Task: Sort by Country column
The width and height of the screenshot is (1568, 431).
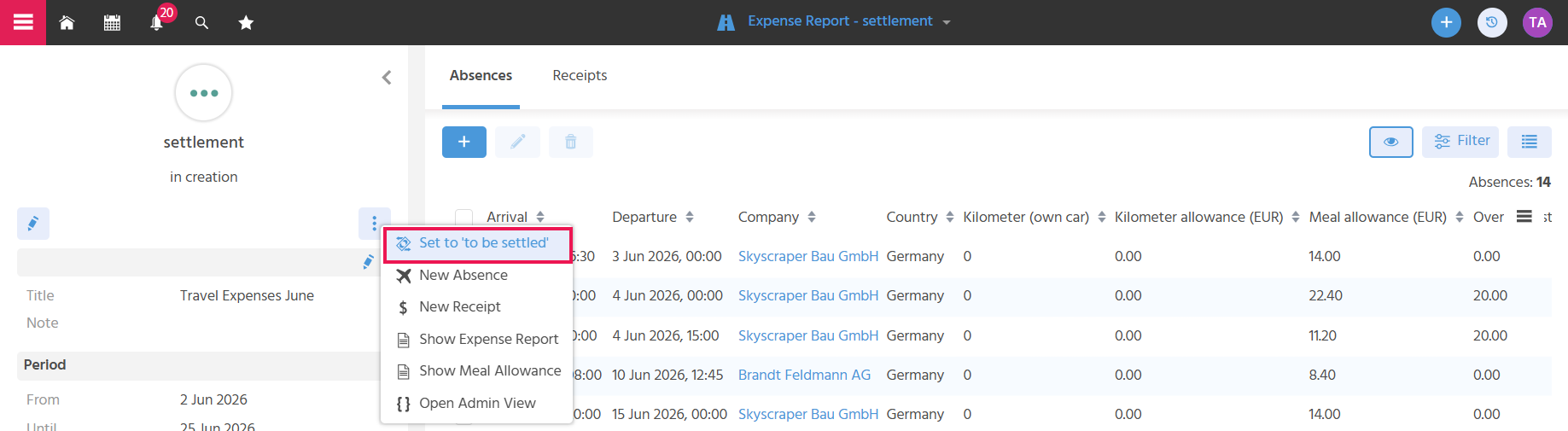Action: pyautogui.click(x=920, y=218)
